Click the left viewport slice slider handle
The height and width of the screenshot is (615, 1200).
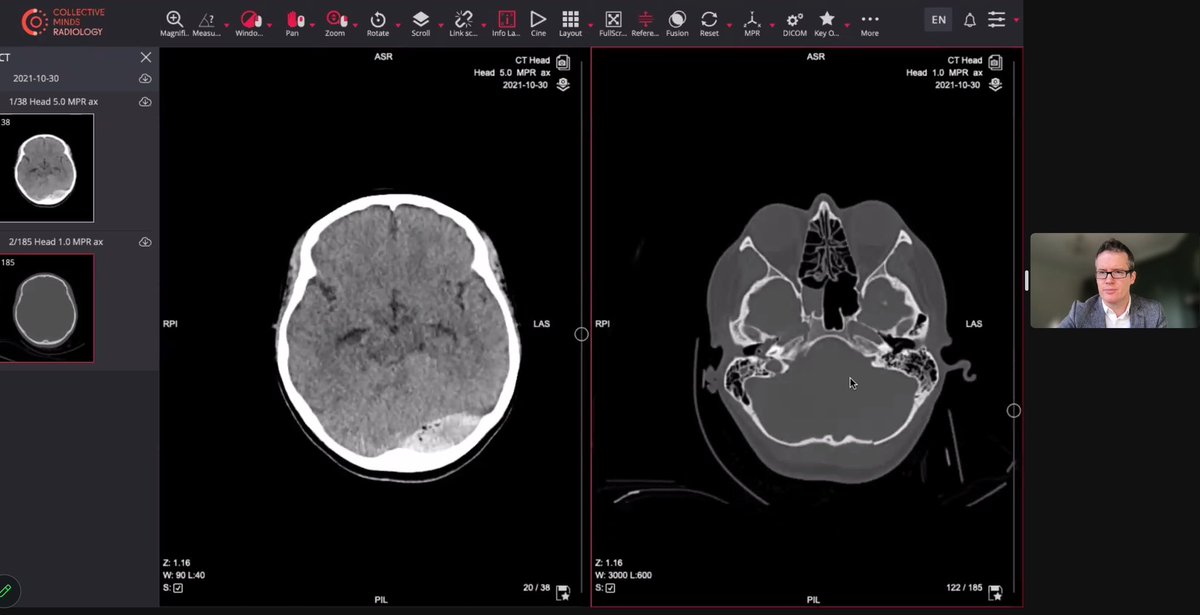(x=581, y=334)
